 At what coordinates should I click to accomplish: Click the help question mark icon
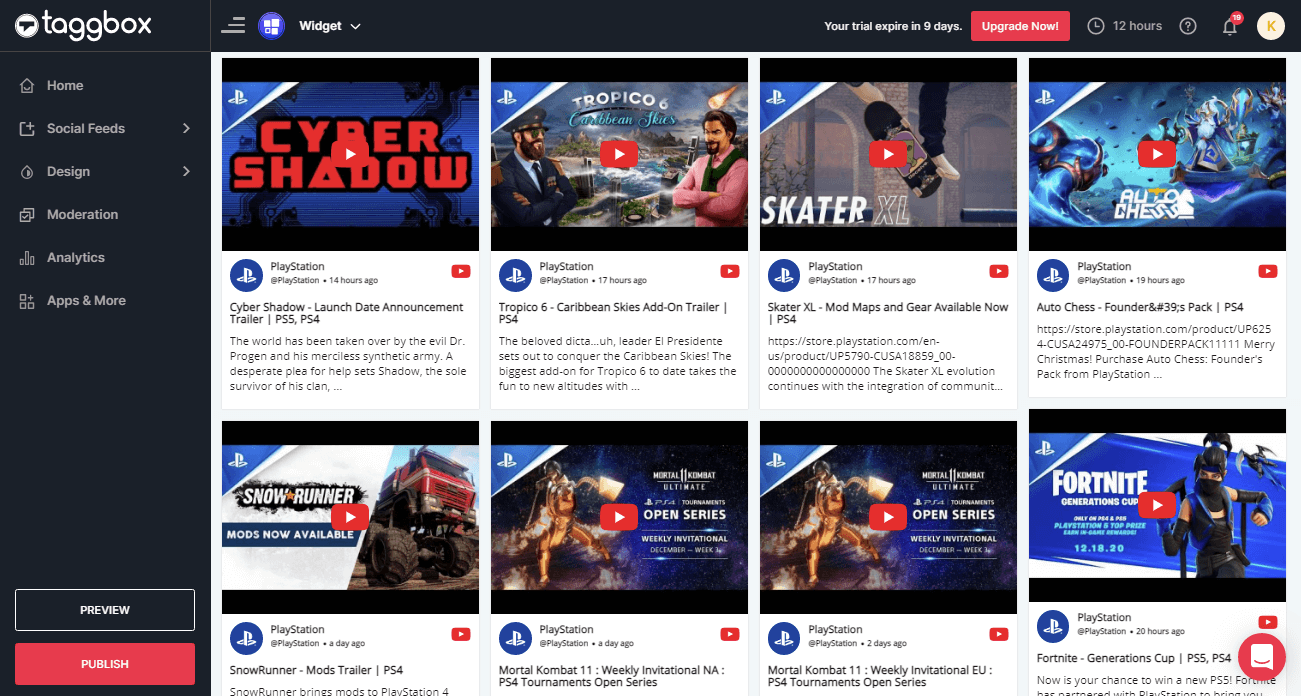pos(1188,26)
